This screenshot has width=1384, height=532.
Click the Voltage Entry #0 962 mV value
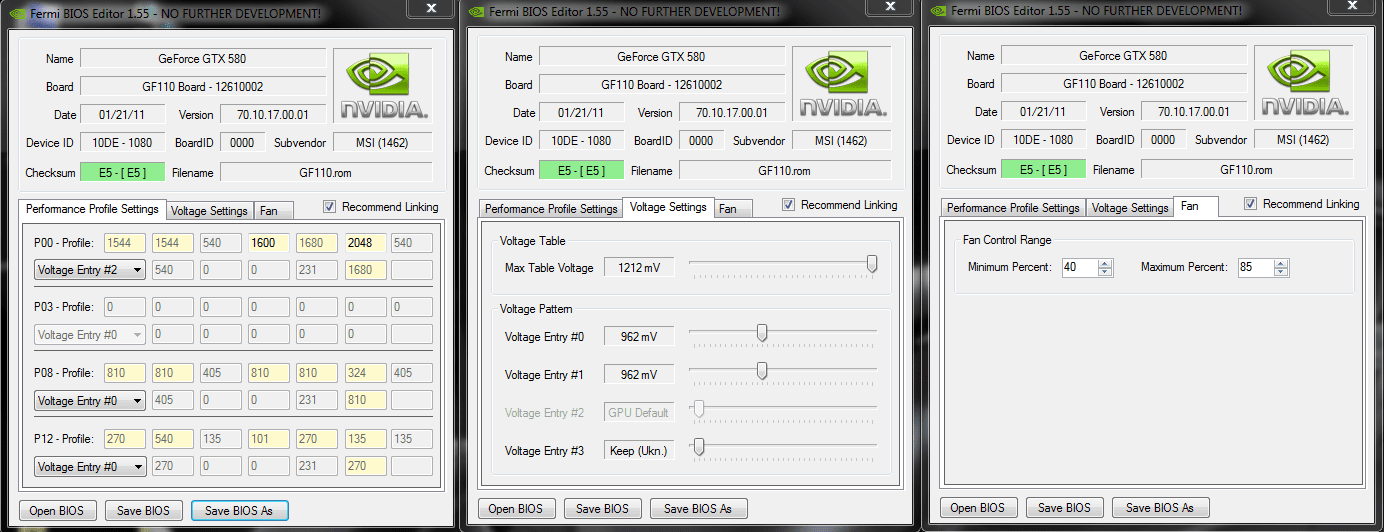pos(638,336)
